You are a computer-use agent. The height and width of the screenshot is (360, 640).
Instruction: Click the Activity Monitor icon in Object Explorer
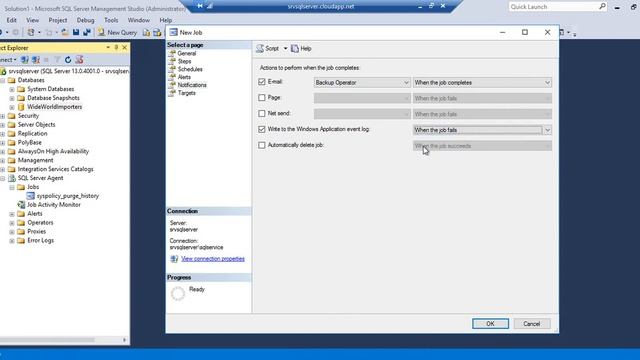click(79, 60)
